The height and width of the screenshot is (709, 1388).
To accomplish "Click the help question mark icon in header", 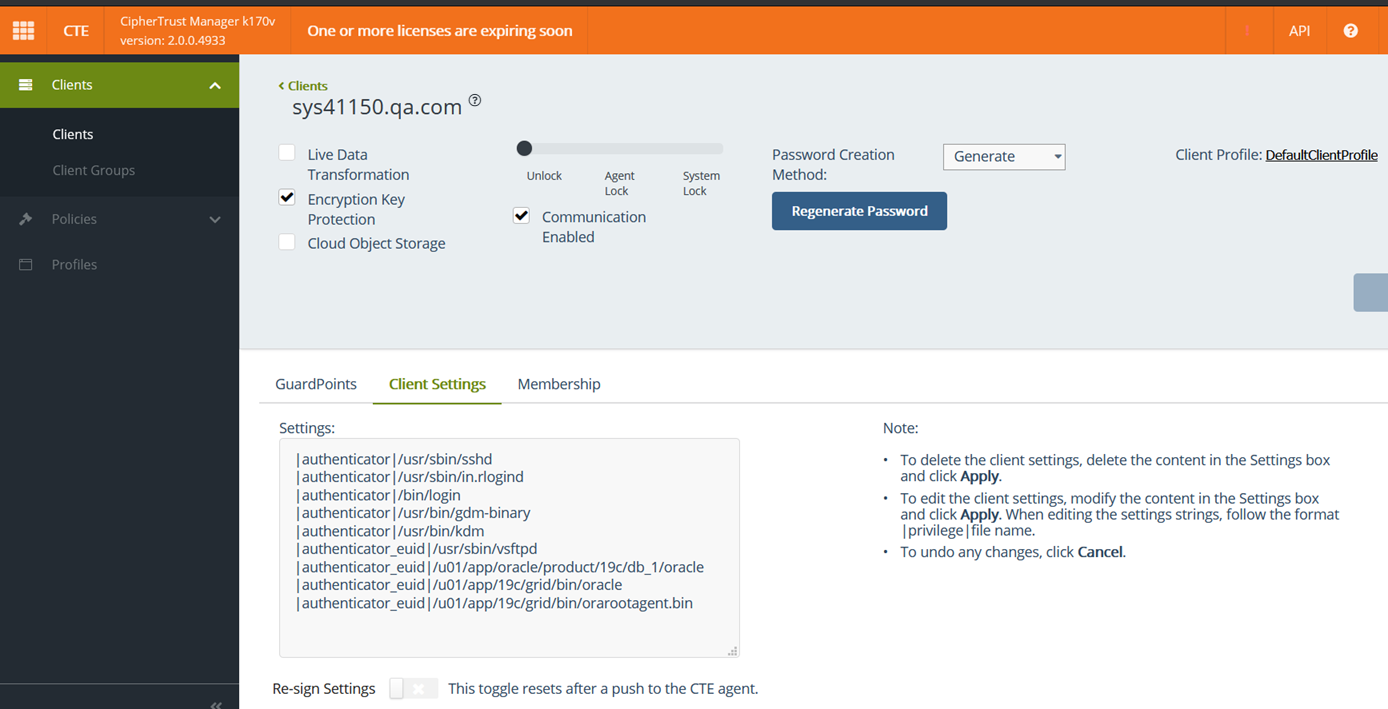I will point(1350,30).
